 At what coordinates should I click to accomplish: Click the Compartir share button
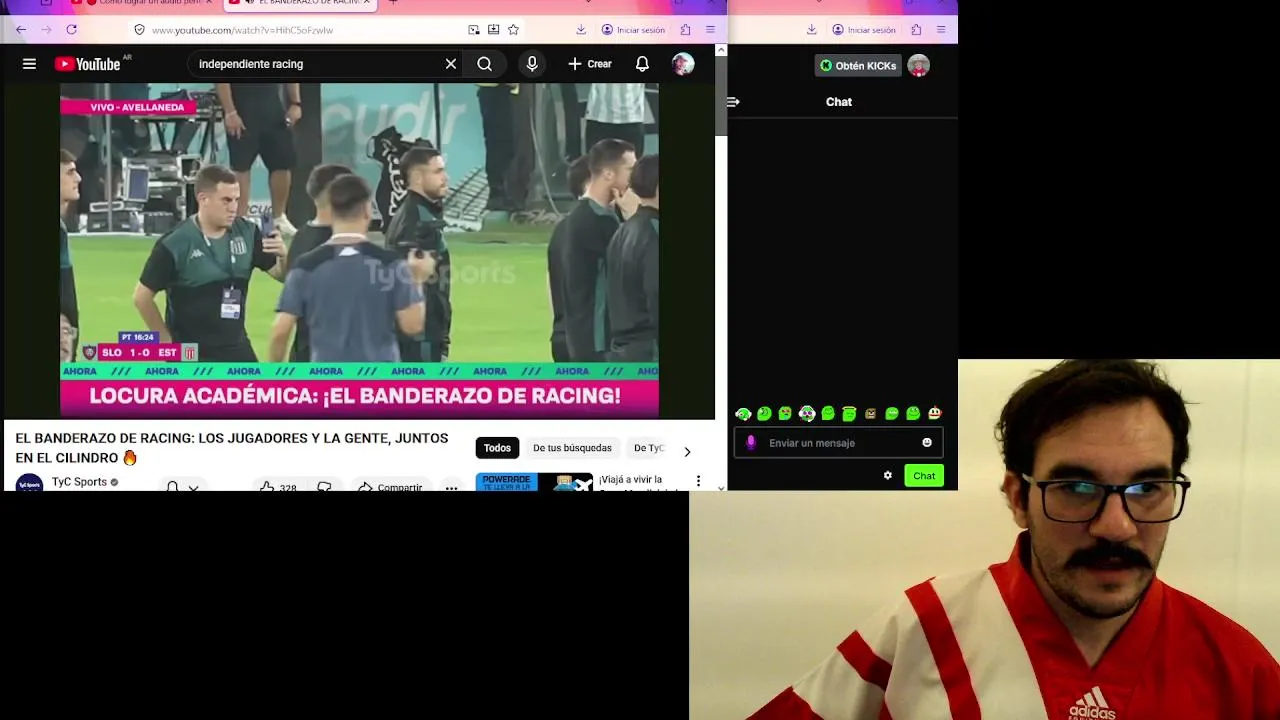pos(390,487)
